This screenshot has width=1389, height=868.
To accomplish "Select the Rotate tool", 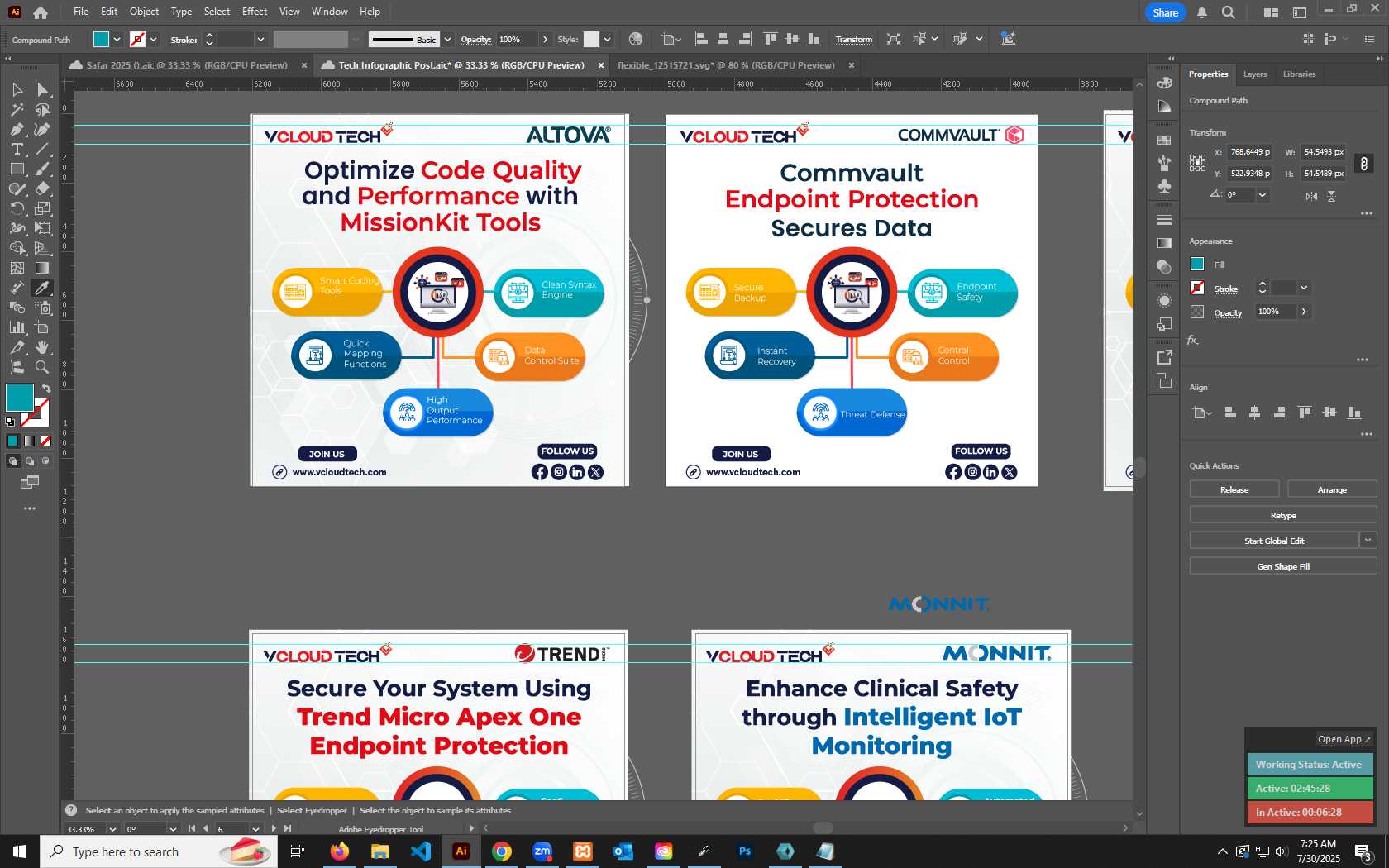I will [x=17, y=208].
